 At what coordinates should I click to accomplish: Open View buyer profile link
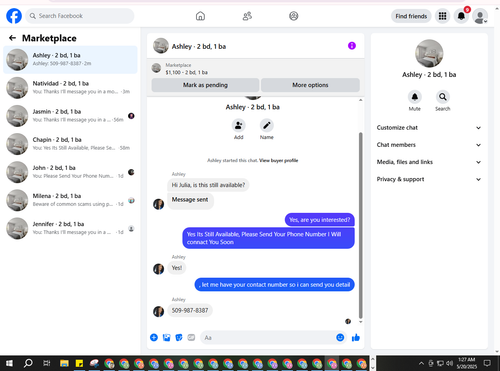279,160
